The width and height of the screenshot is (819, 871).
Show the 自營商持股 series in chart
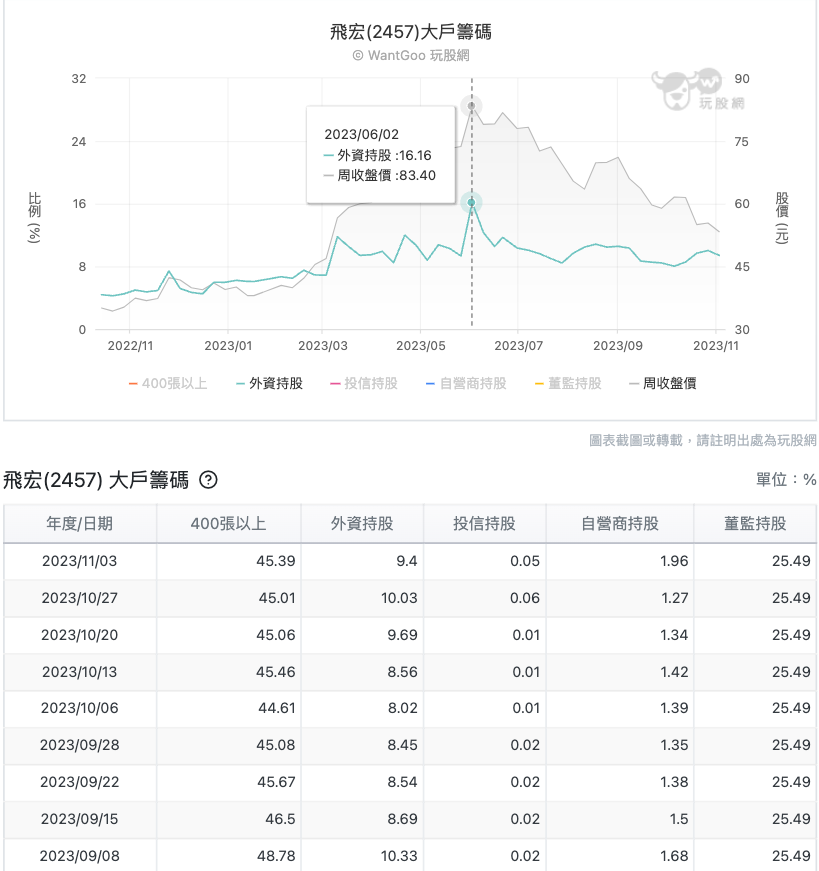point(465,383)
